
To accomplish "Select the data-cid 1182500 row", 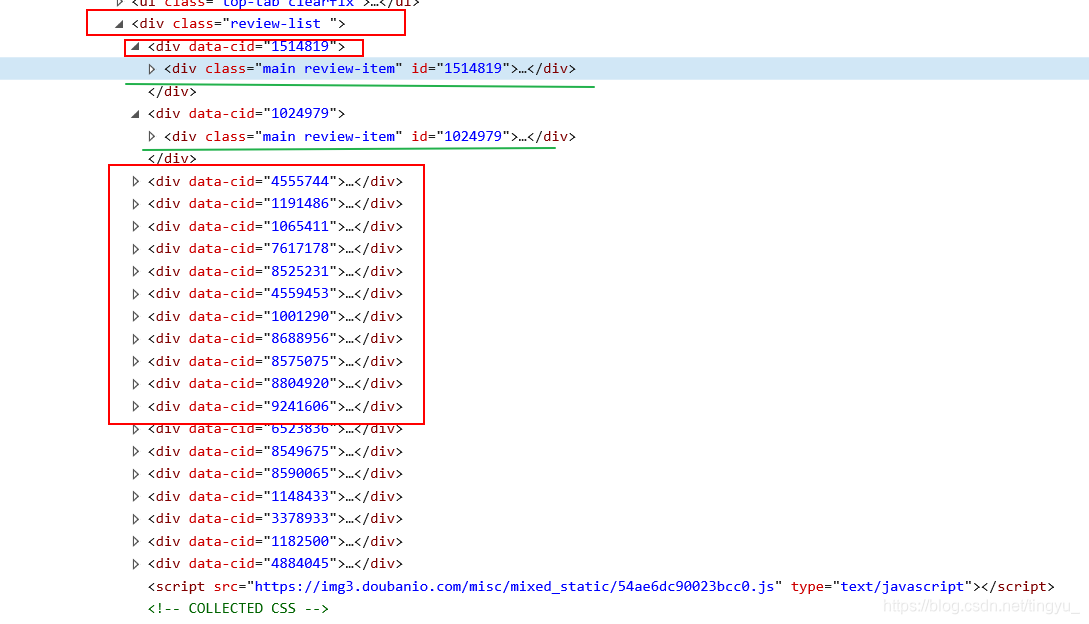I will click(275, 541).
